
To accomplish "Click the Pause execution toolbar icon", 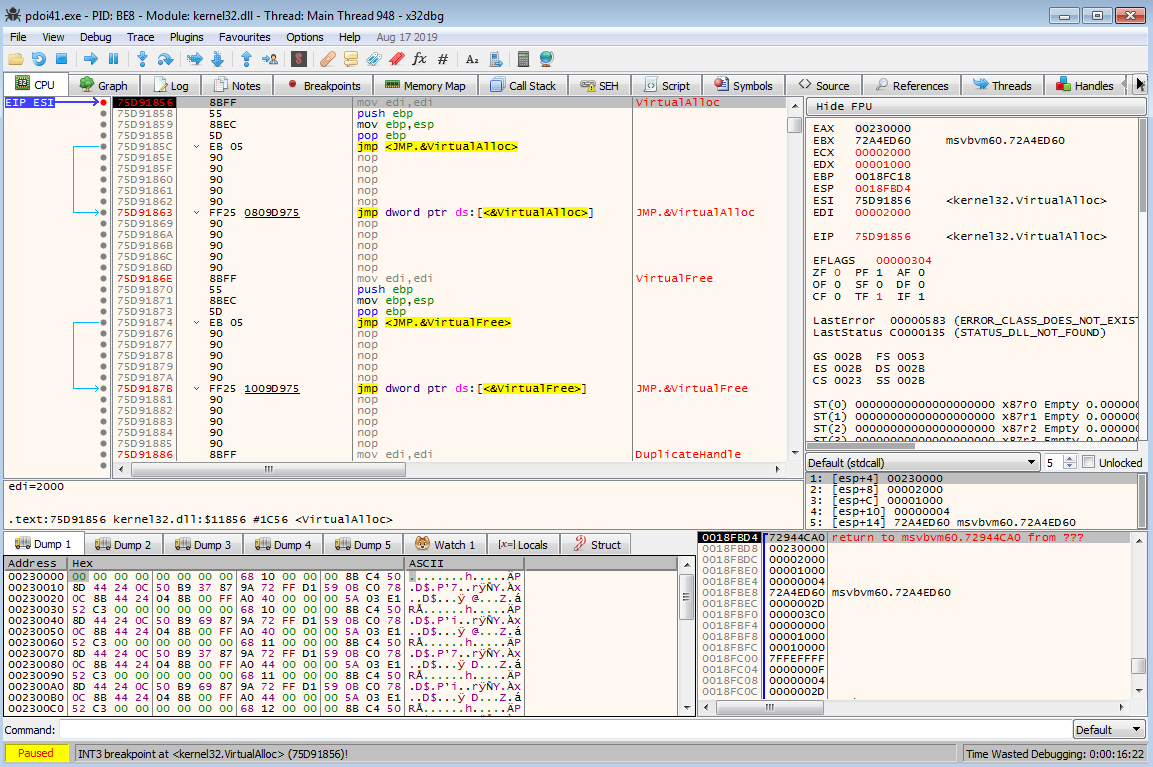I will click(113, 59).
